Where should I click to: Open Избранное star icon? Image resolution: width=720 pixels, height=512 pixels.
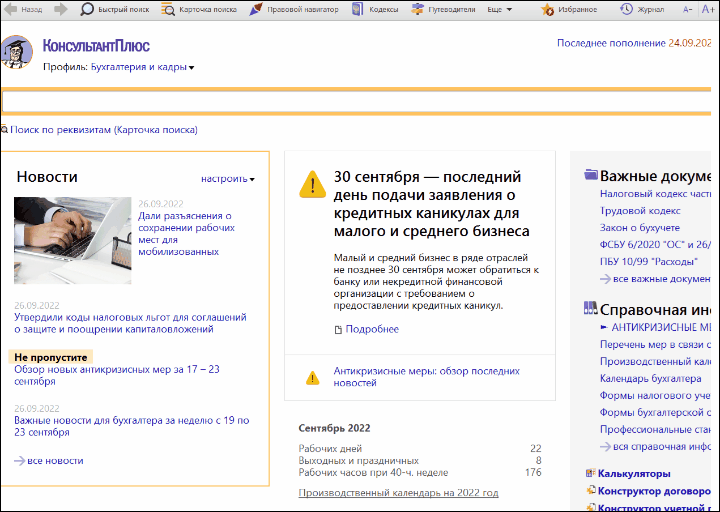click(x=569, y=9)
